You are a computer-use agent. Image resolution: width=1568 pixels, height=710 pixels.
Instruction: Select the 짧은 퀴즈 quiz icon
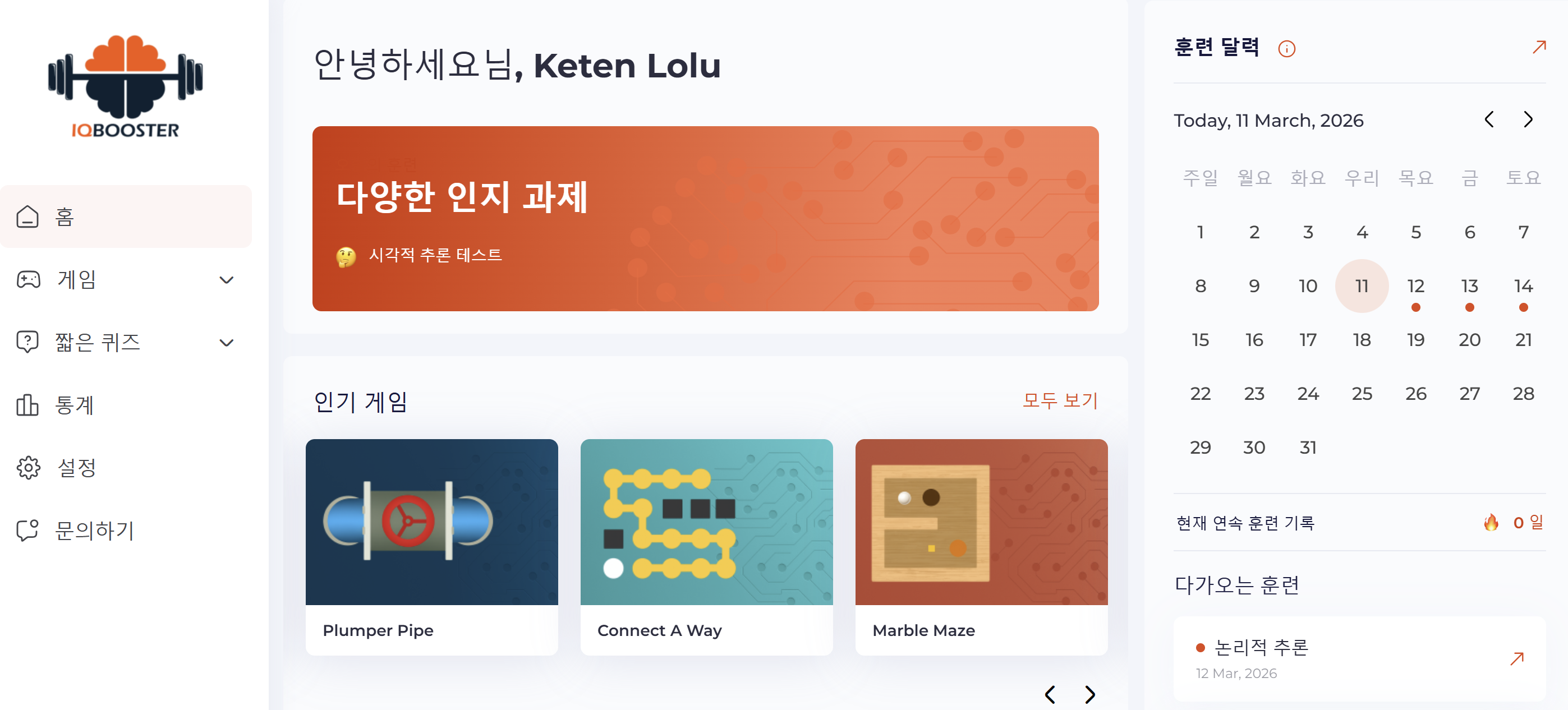pyautogui.click(x=28, y=342)
